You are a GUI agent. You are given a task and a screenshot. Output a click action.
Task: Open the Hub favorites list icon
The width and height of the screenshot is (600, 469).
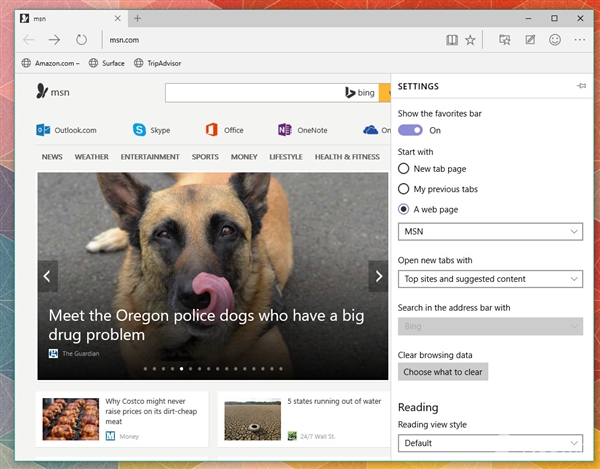coord(505,40)
